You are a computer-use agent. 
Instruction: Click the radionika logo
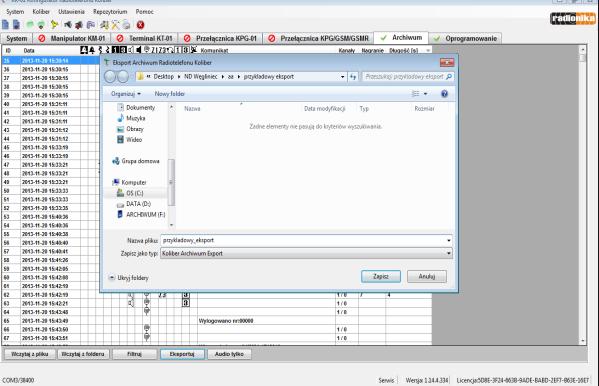point(573,18)
